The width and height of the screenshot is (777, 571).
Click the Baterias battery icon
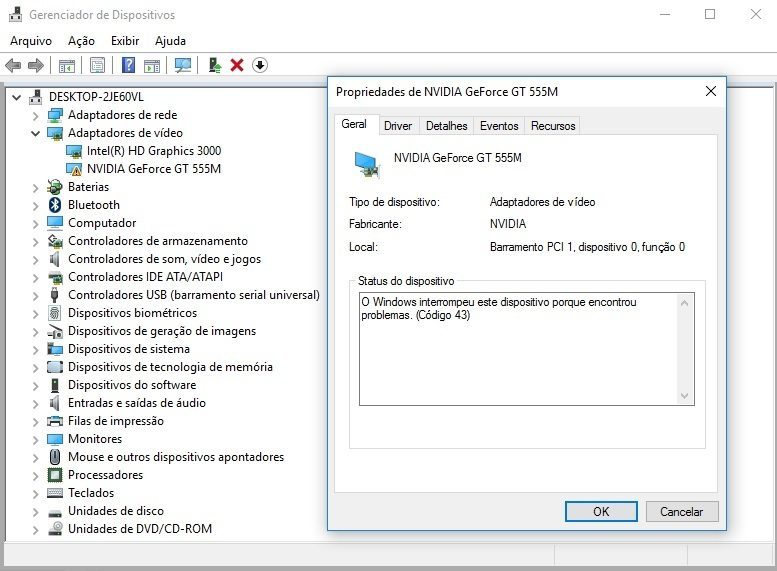click(55, 187)
